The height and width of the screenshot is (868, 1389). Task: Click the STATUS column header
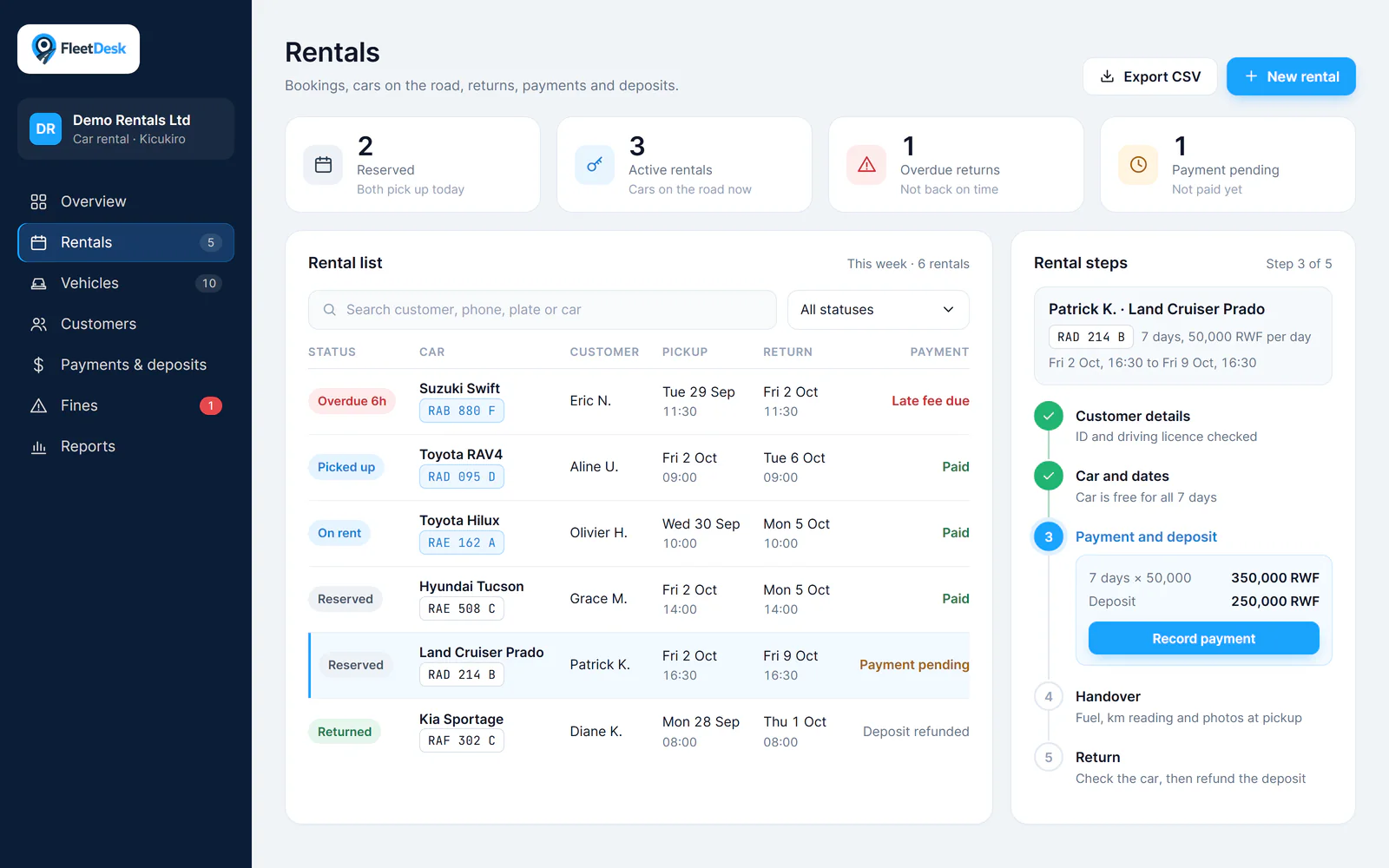pos(332,352)
